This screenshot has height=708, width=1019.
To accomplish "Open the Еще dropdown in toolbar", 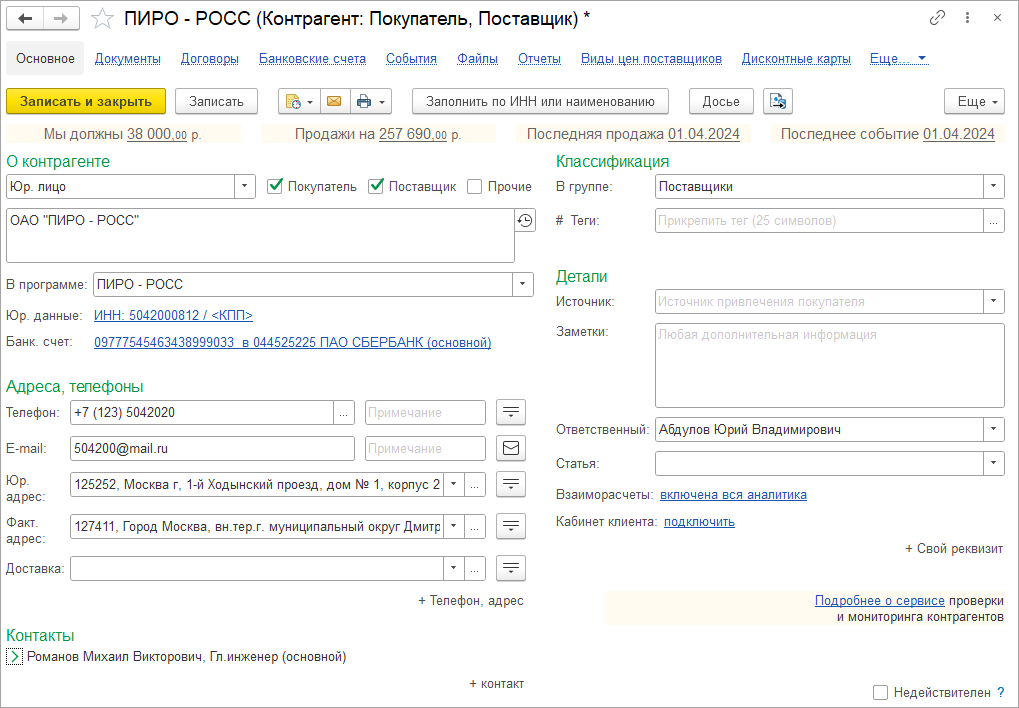I will tap(974, 101).
